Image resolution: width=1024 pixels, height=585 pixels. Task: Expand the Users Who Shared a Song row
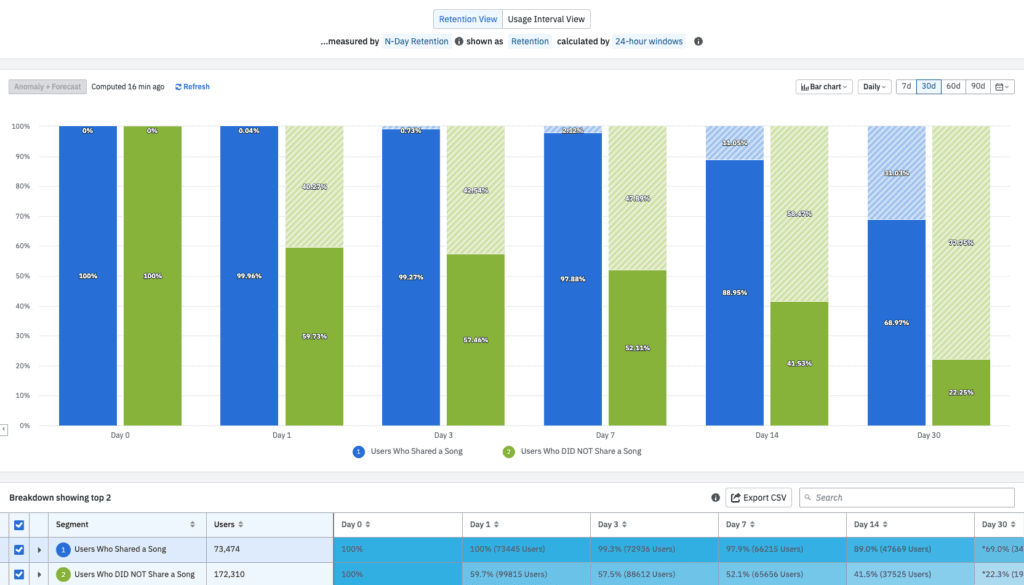tap(40, 549)
